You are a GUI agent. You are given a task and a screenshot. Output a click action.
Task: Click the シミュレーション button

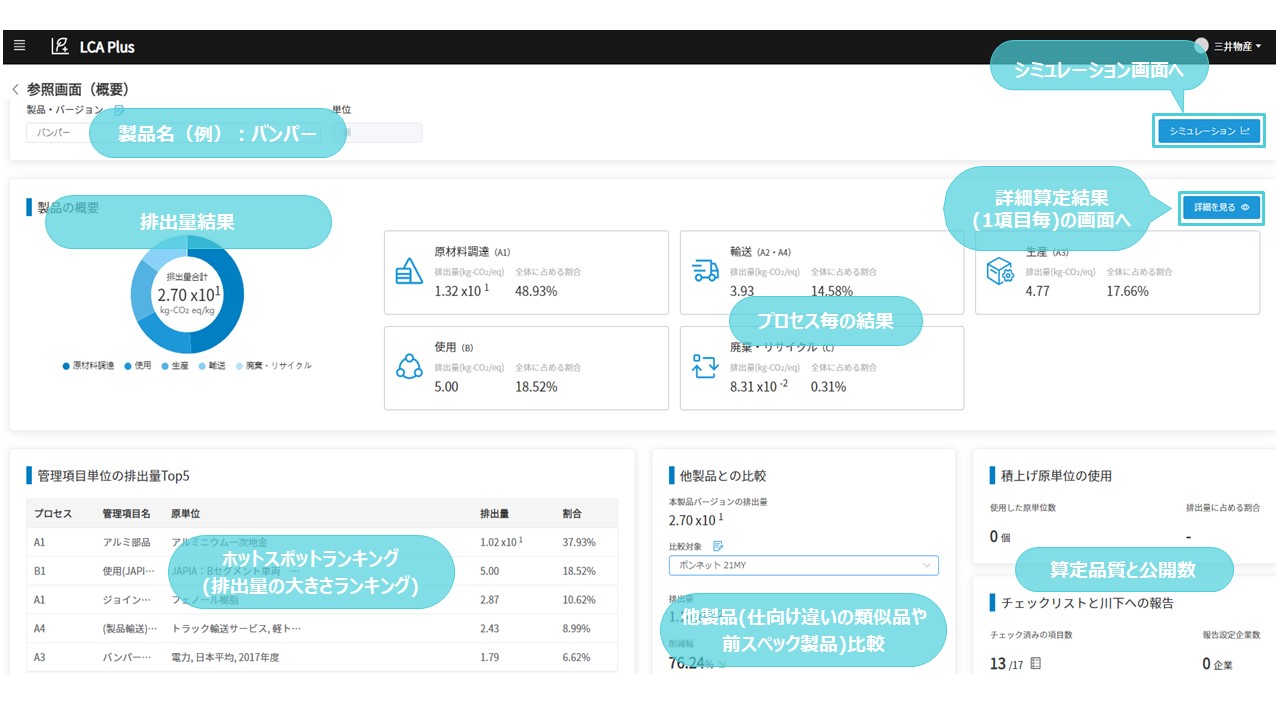pyautogui.click(x=1208, y=131)
